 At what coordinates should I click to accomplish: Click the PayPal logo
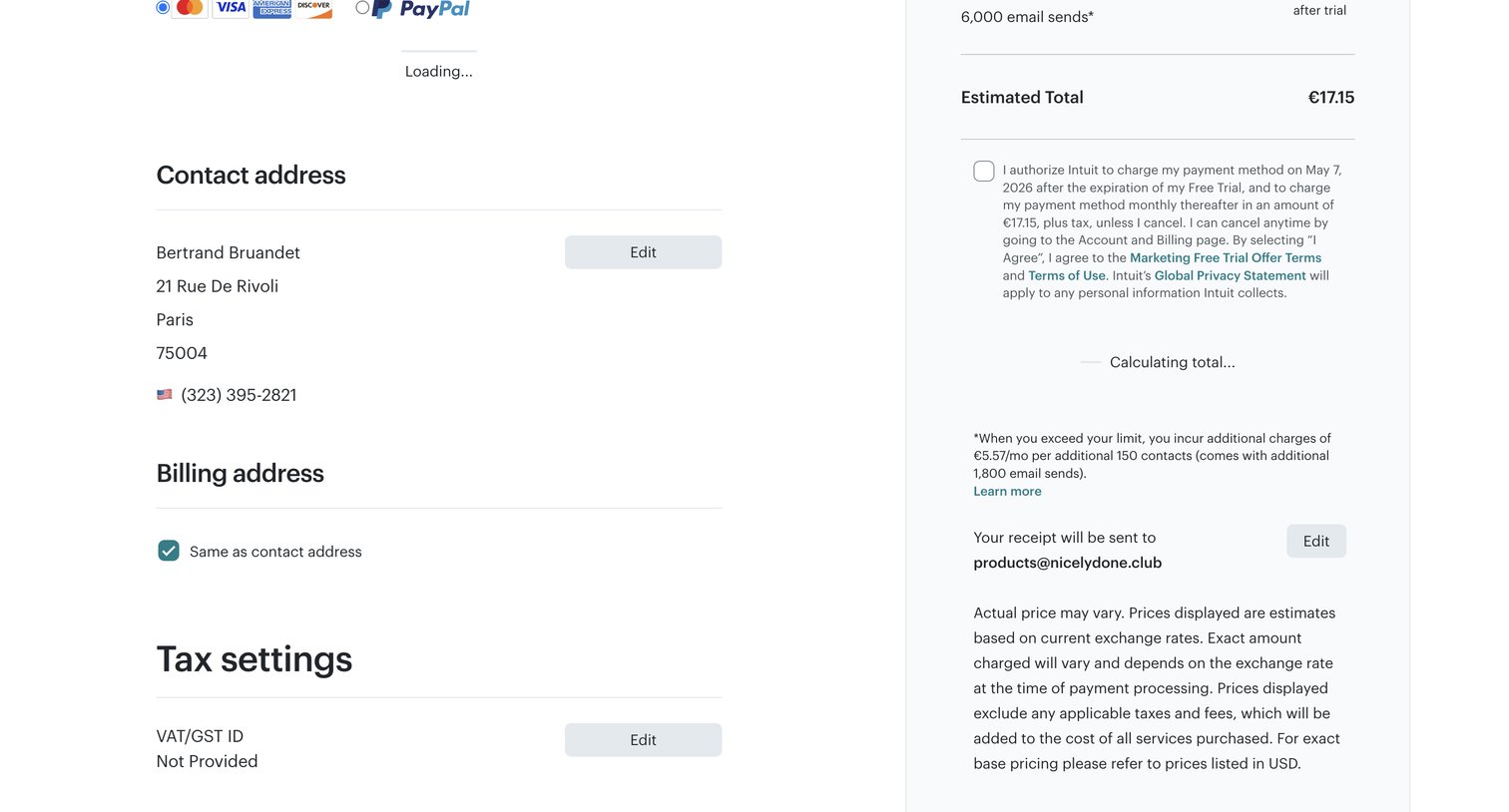coord(421,9)
